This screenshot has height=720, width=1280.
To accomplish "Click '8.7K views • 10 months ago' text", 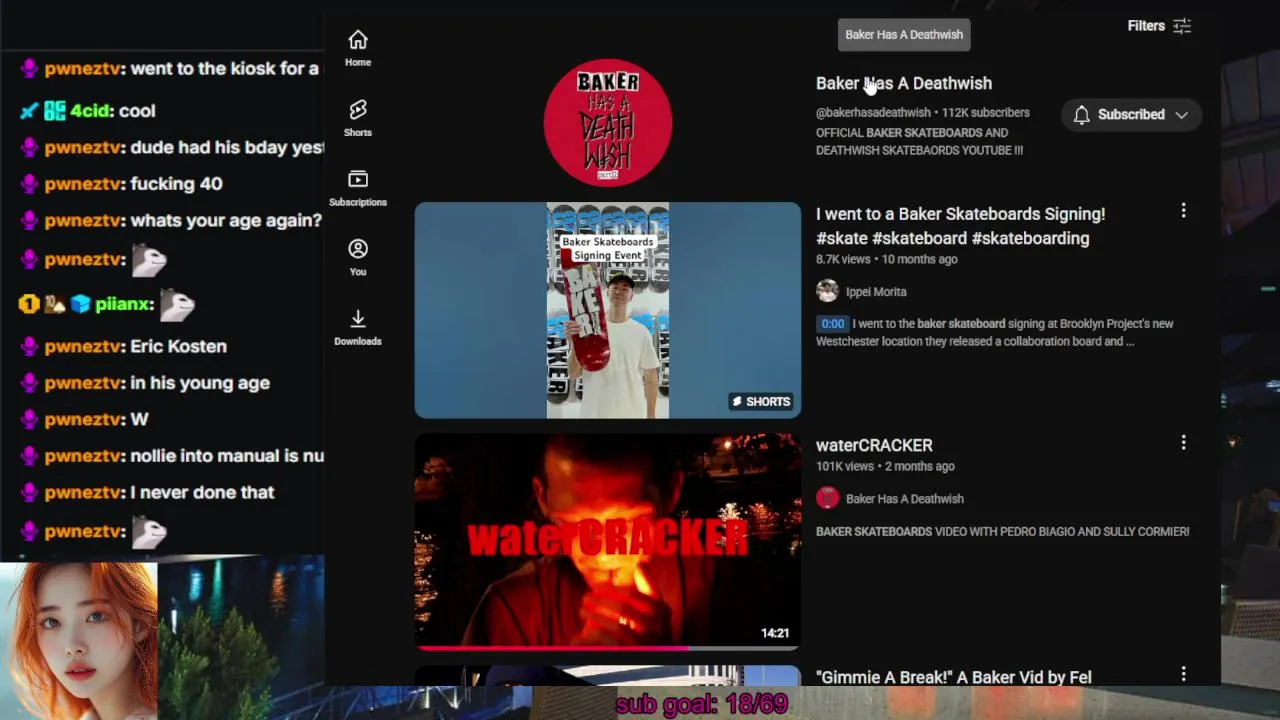I will tap(886, 259).
